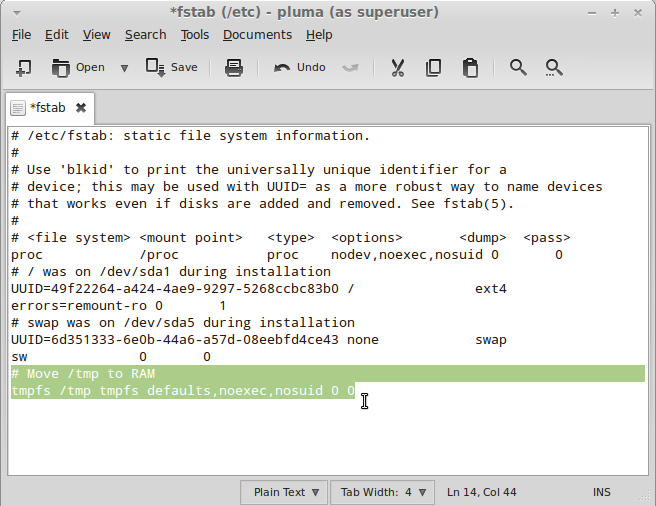Undo the last edit

300,67
